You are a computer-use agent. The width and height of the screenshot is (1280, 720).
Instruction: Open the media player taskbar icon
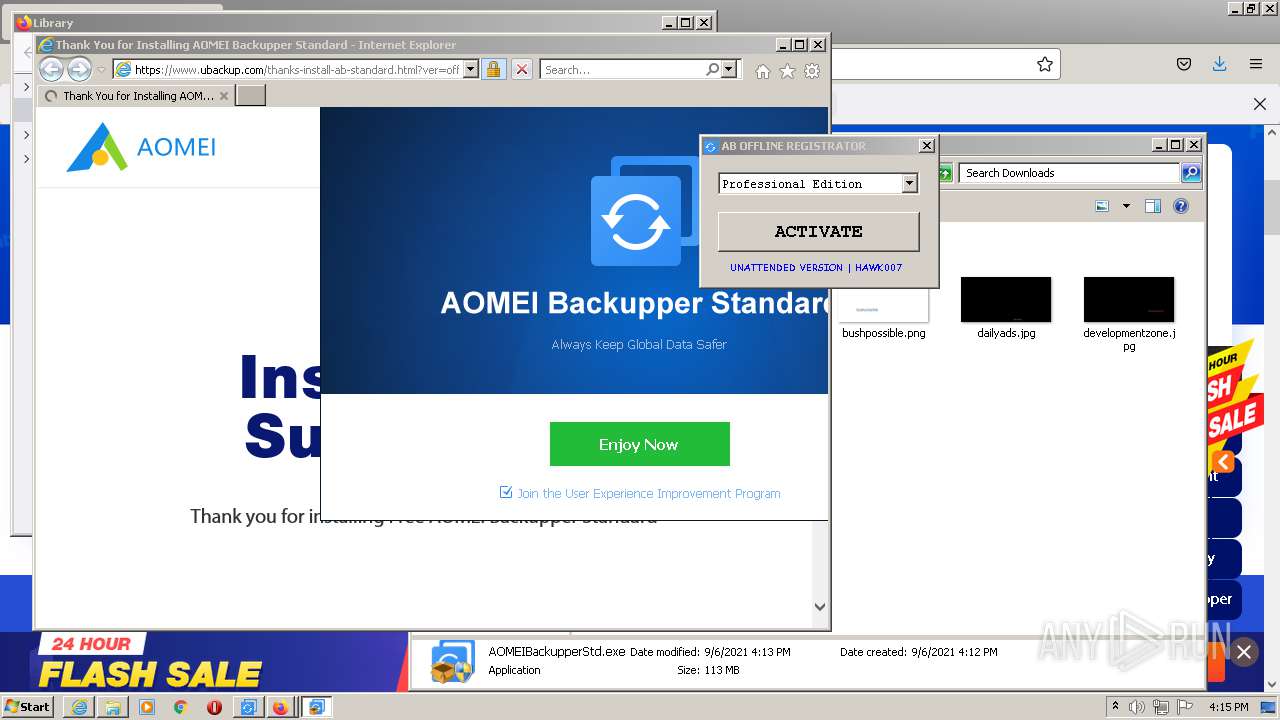pos(147,707)
